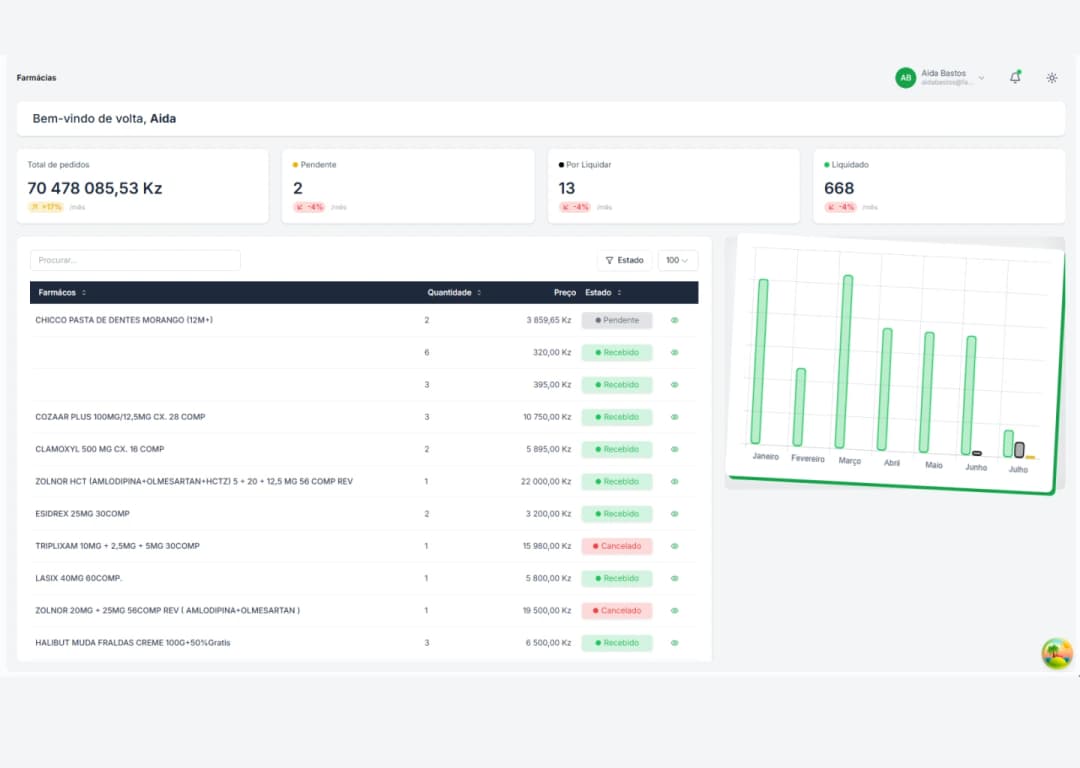This screenshot has height=768, width=1080.
Task: Sort by Quantidade column header
Action: (x=454, y=293)
